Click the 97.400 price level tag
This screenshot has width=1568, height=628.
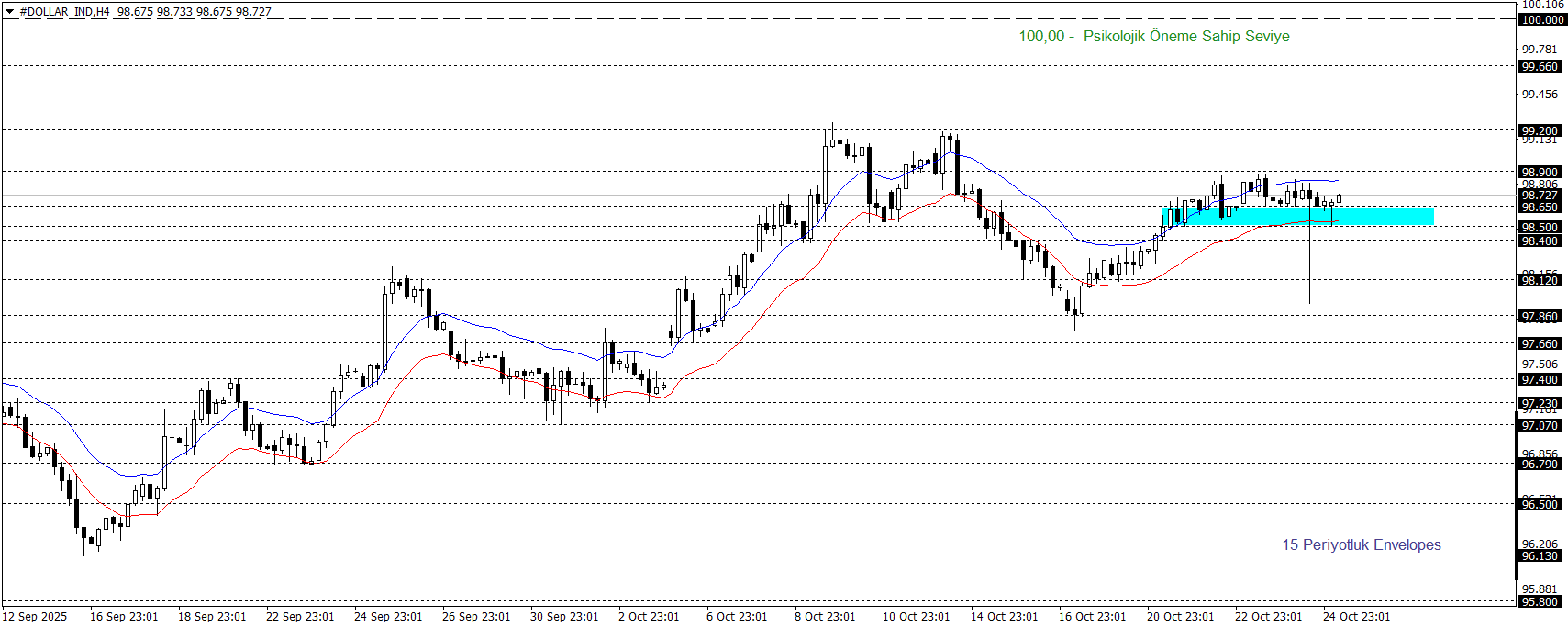1540,380
